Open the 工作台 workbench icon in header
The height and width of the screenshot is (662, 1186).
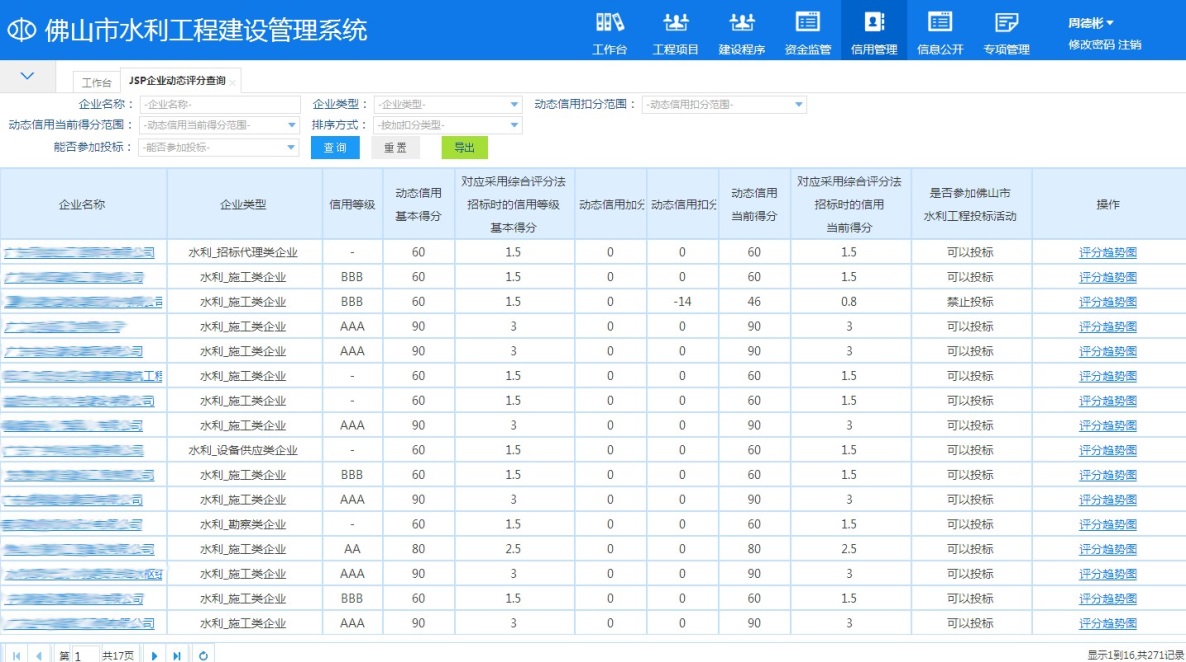pos(610,30)
